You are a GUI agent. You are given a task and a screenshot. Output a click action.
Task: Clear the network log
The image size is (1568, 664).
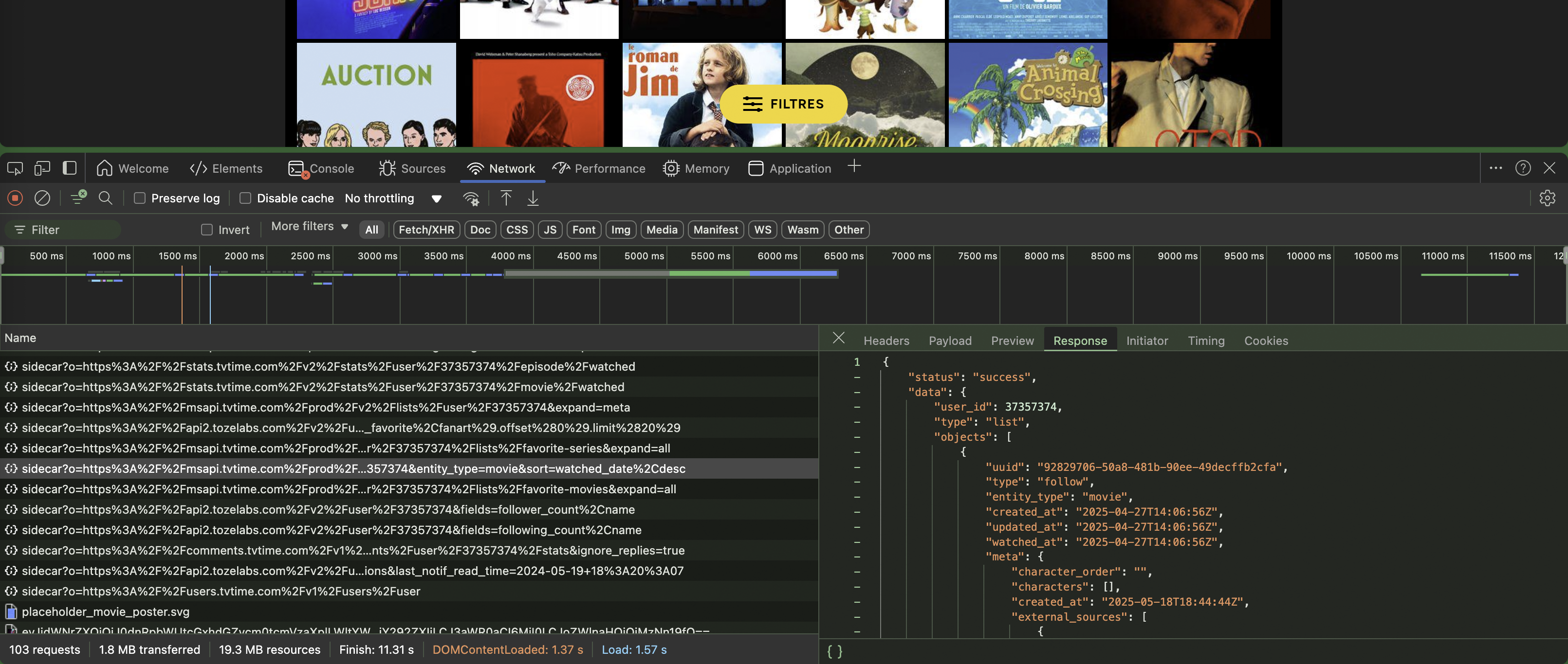42,198
